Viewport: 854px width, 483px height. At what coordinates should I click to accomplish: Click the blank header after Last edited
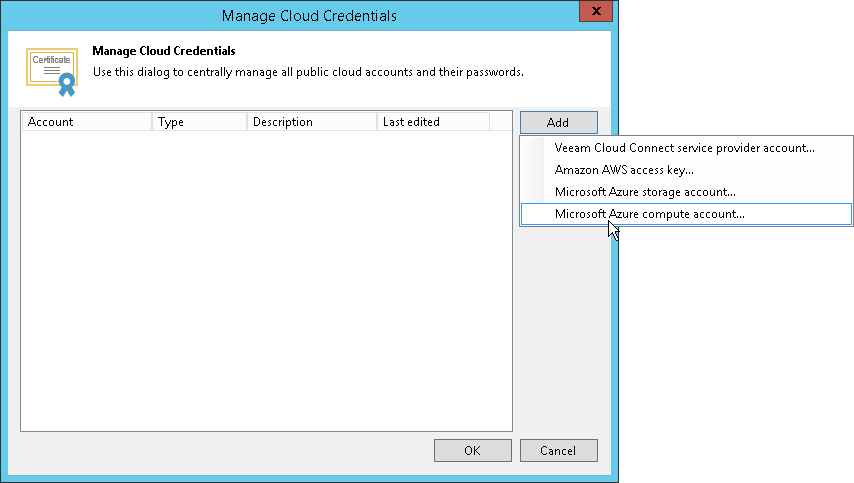[500, 122]
